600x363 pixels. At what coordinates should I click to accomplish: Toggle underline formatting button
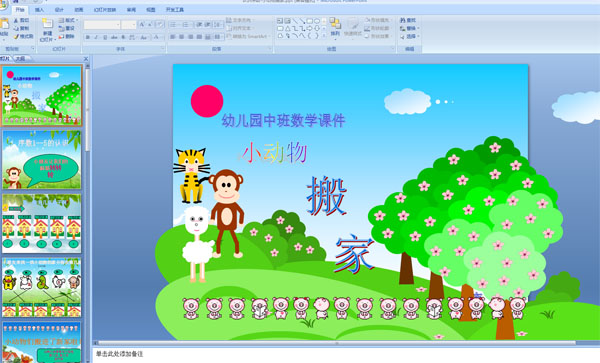pyautogui.click(x=105, y=37)
